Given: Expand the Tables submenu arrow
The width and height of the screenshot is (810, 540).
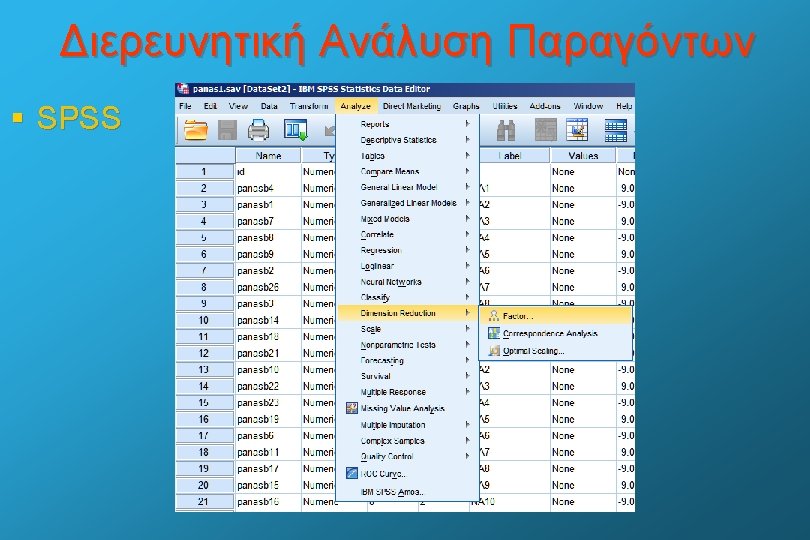Looking at the screenshot, I should point(468,156).
